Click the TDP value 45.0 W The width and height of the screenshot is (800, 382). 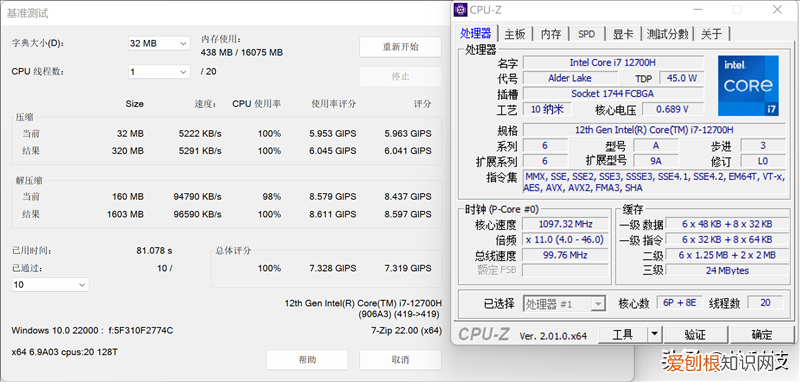(682, 78)
